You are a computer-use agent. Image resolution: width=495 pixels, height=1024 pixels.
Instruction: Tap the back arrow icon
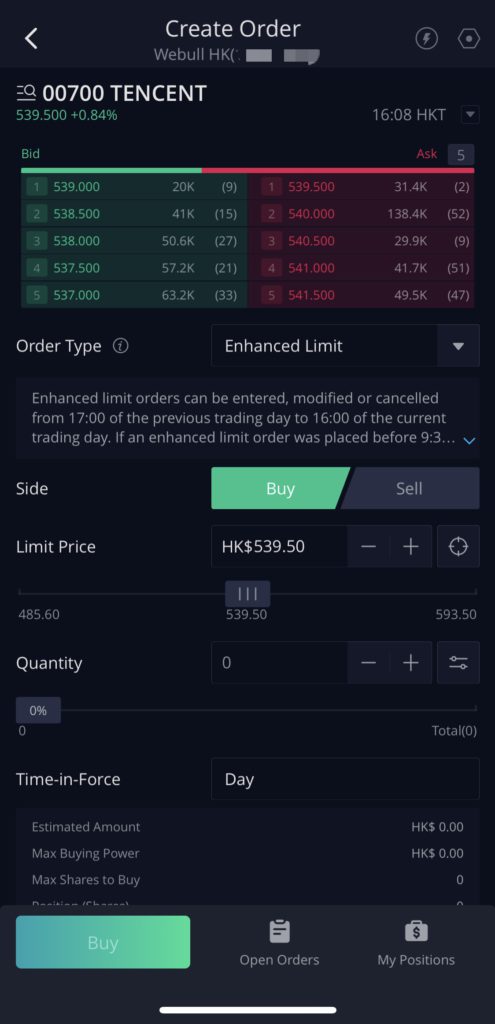(31, 39)
